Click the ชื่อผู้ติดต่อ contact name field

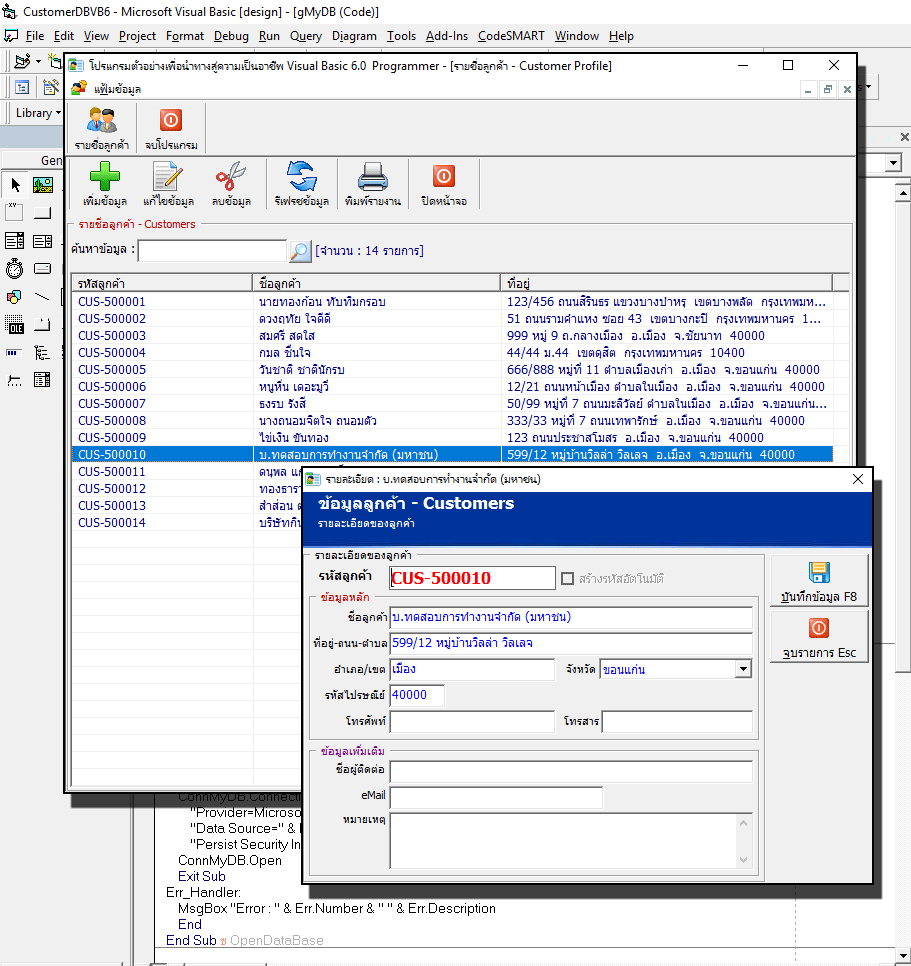click(x=571, y=771)
